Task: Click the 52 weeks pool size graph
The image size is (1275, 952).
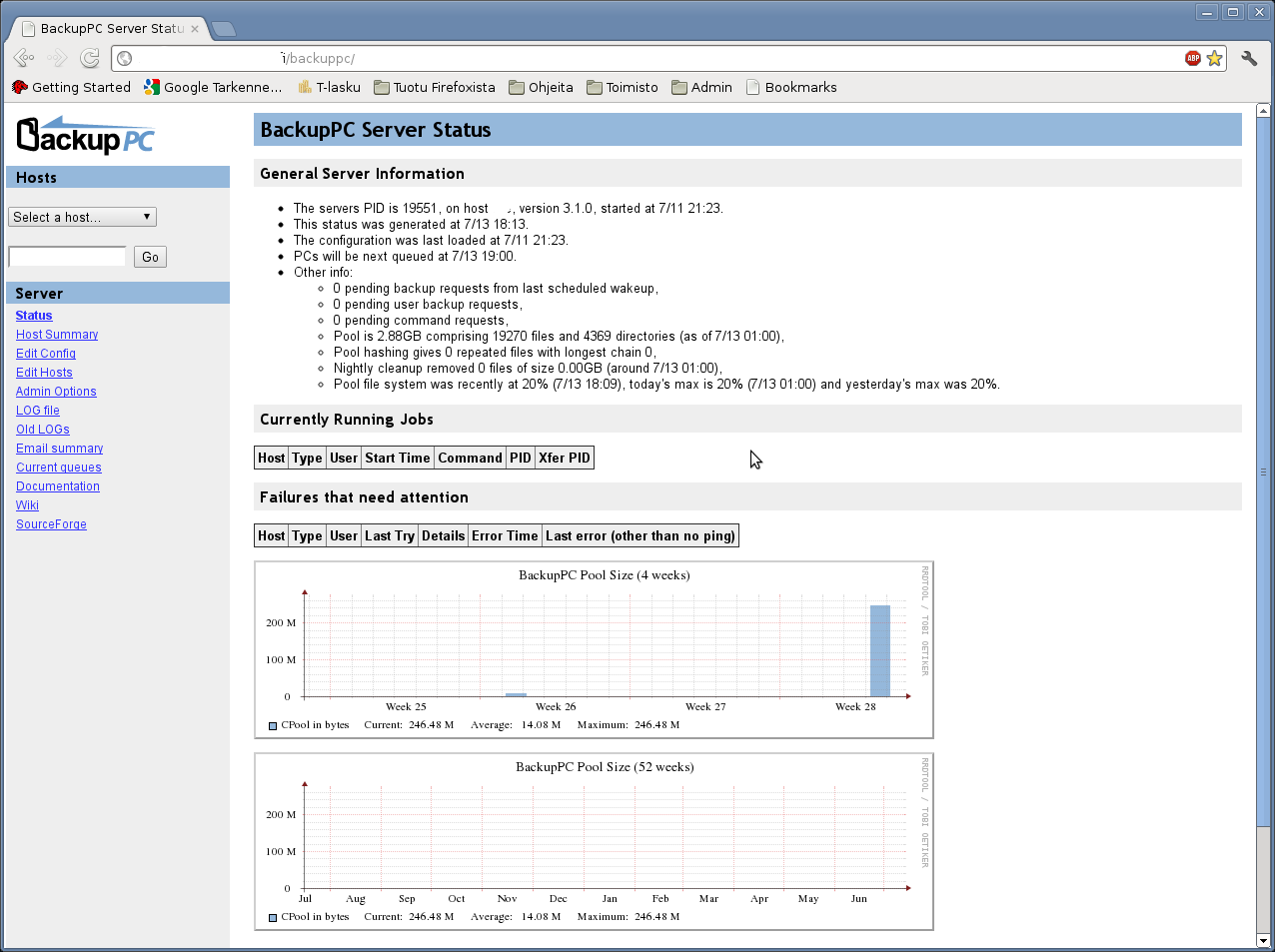Action: tap(595, 841)
